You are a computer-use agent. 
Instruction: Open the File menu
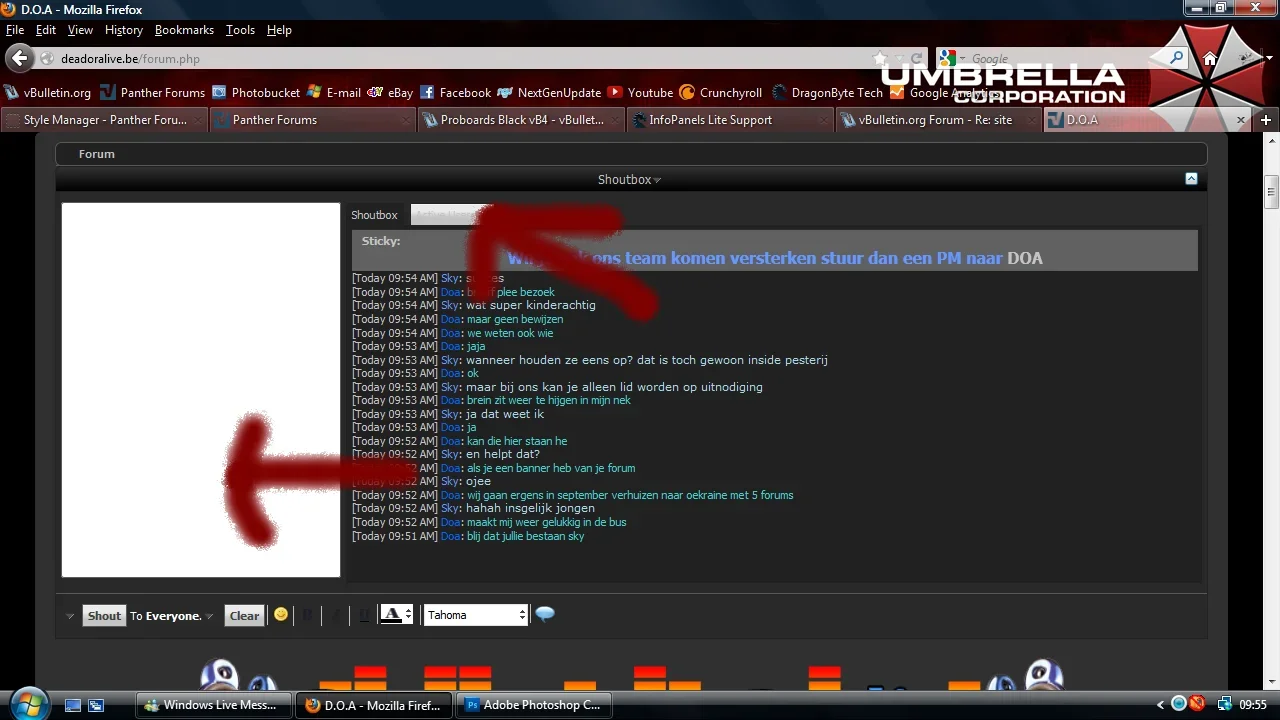(14, 30)
